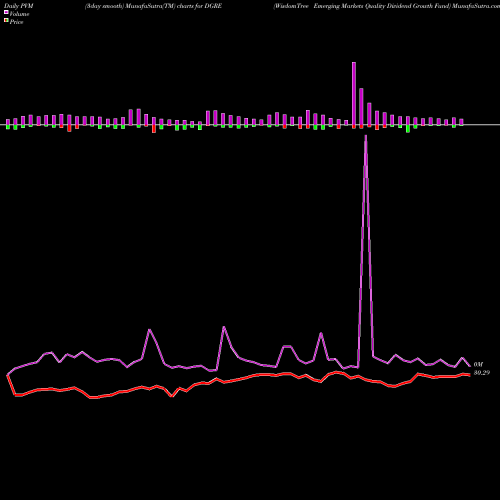Click the green-red Price legend swatch
This screenshot has width=500, height=500.
6,21
